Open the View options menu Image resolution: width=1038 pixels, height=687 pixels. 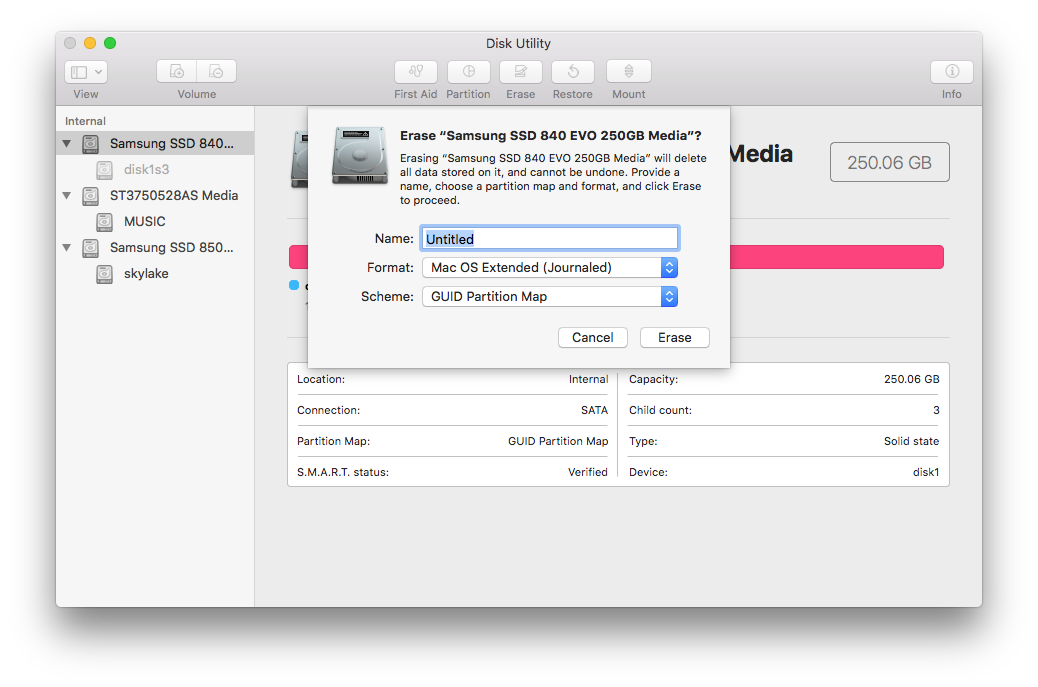[x=85, y=71]
